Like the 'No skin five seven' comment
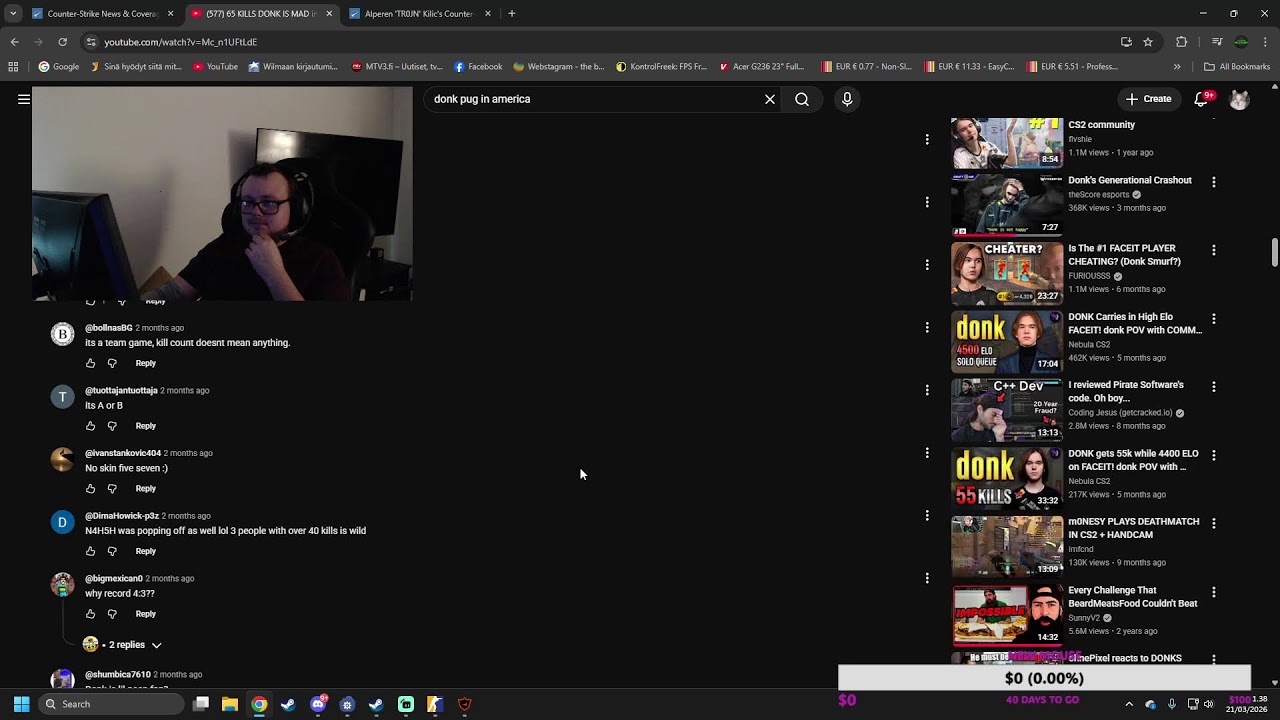Viewport: 1280px width, 720px height. pos(90,488)
